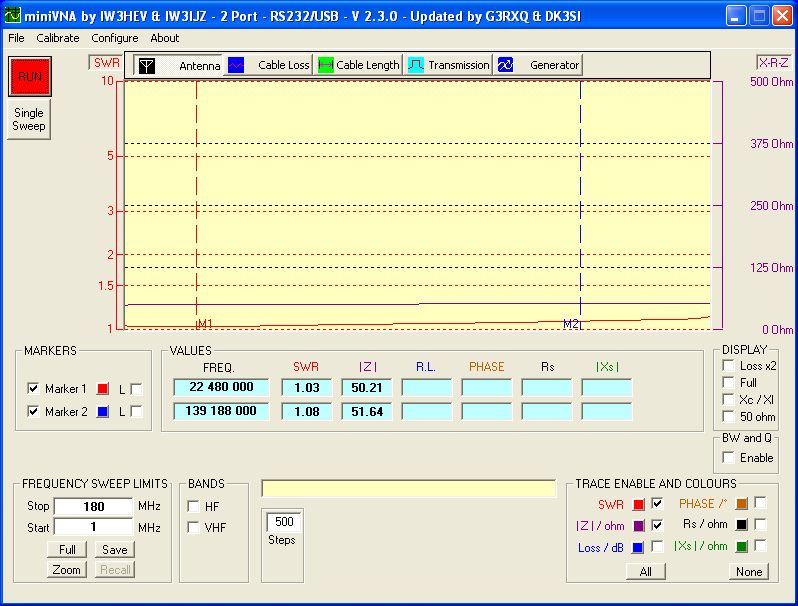The width and height of the screenshot is (798, 606).
Task: Switch to Transmission mode icon
Action: [416, 65]
